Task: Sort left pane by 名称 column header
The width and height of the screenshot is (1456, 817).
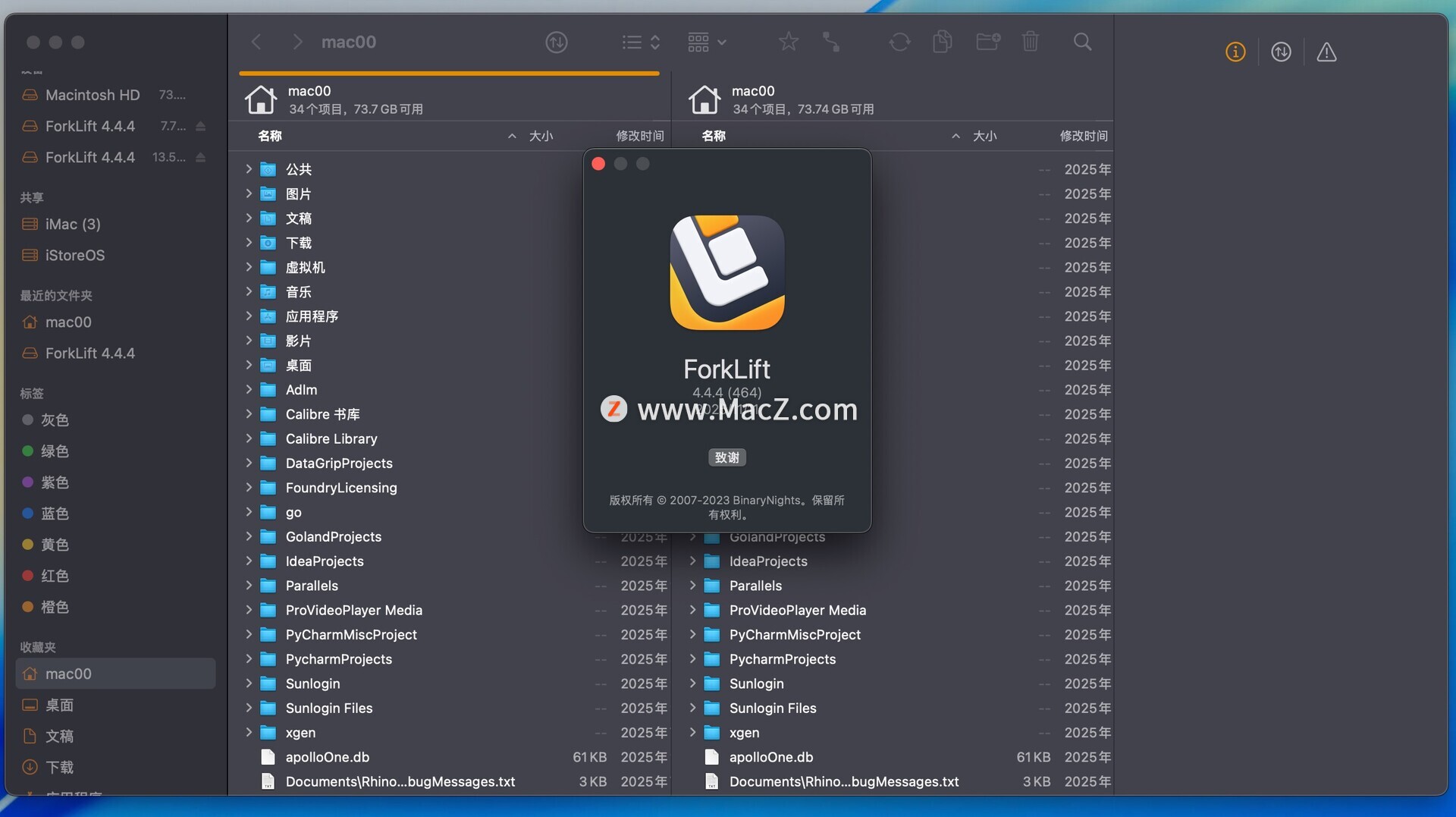Action: pos(270,136)
